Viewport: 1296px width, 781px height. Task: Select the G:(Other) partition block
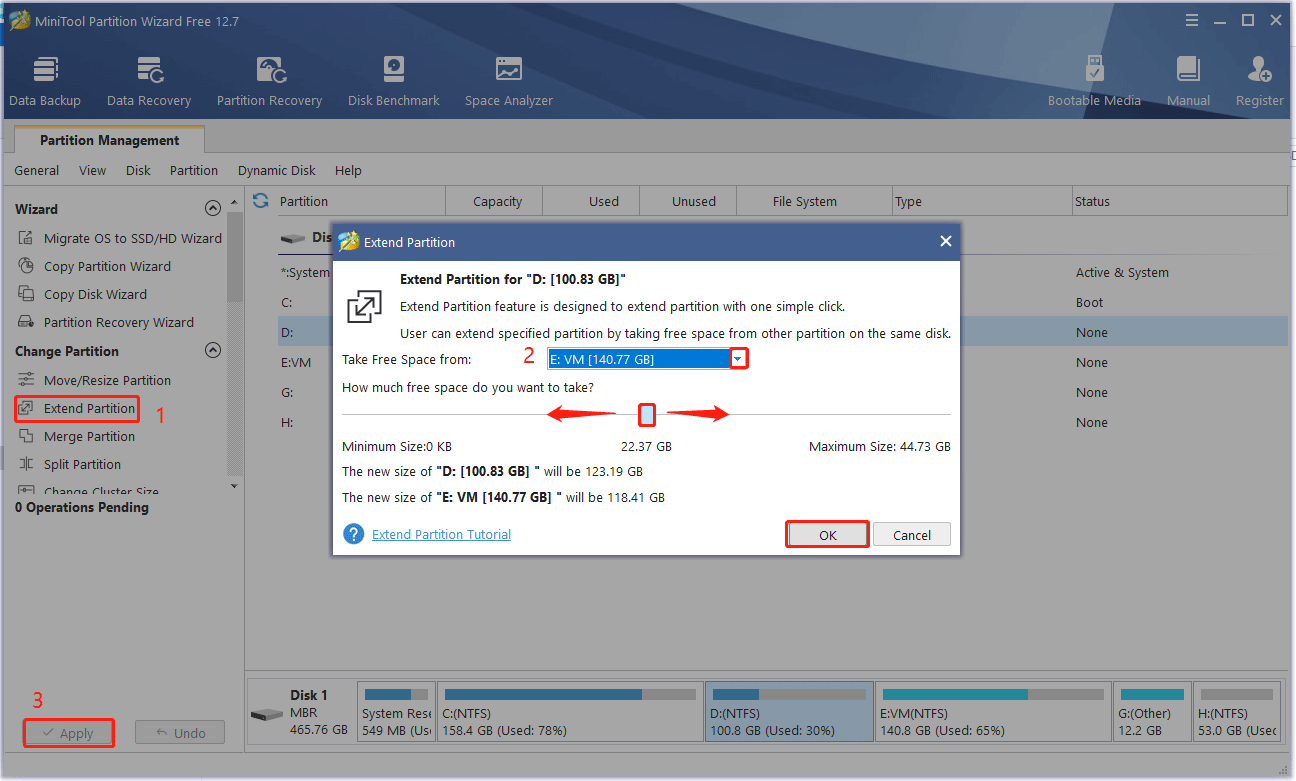[1153, 712]
